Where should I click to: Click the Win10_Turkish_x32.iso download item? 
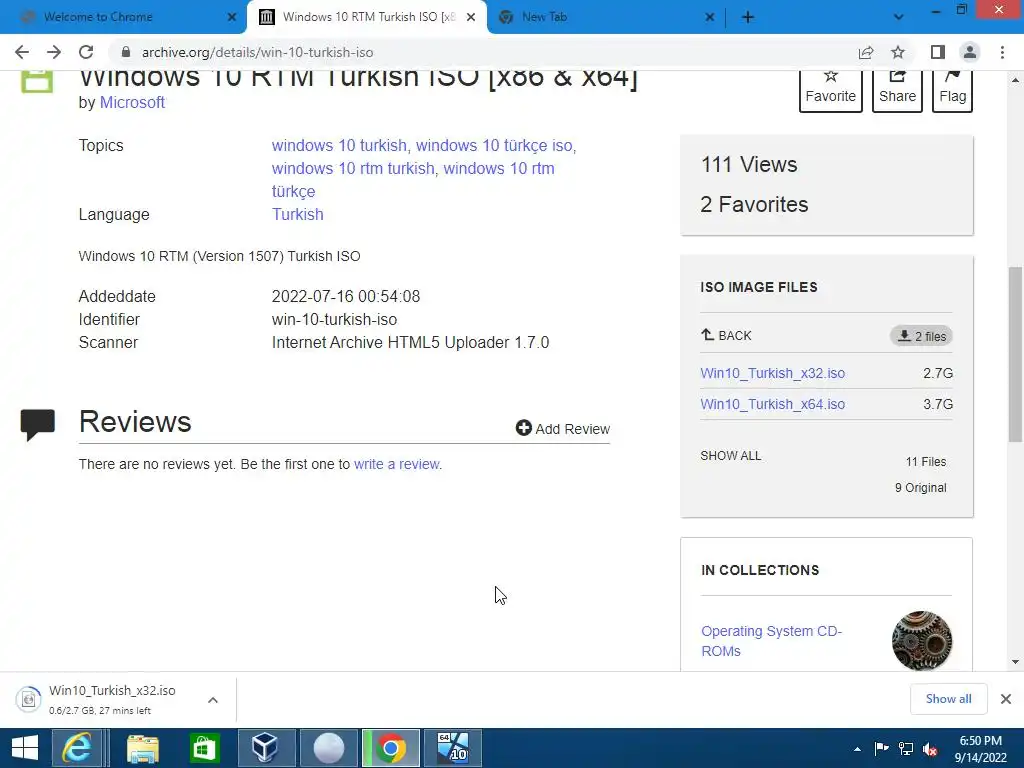(x=111, y=699)
